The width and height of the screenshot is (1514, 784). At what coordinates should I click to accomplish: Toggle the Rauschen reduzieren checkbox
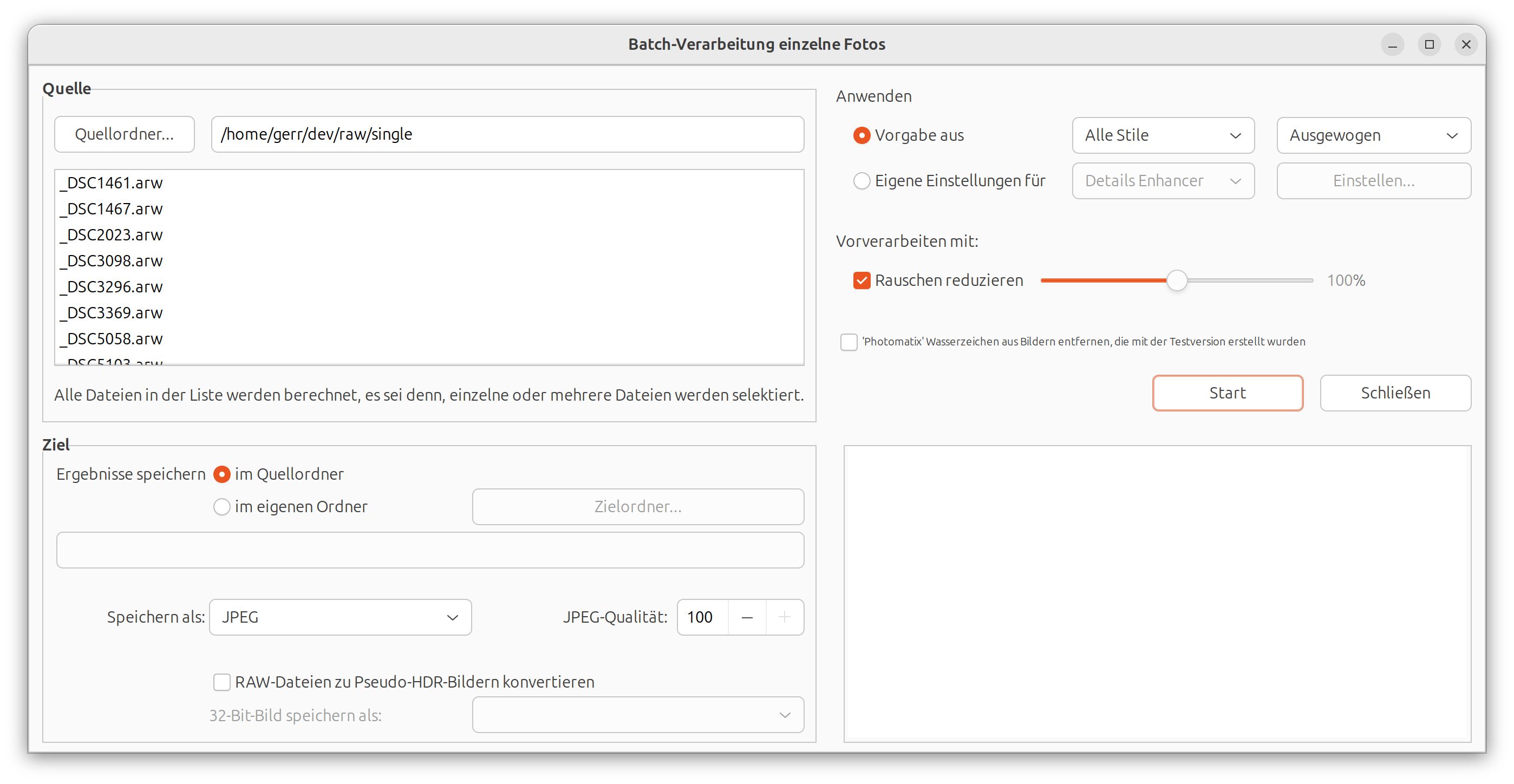[862, 280]
